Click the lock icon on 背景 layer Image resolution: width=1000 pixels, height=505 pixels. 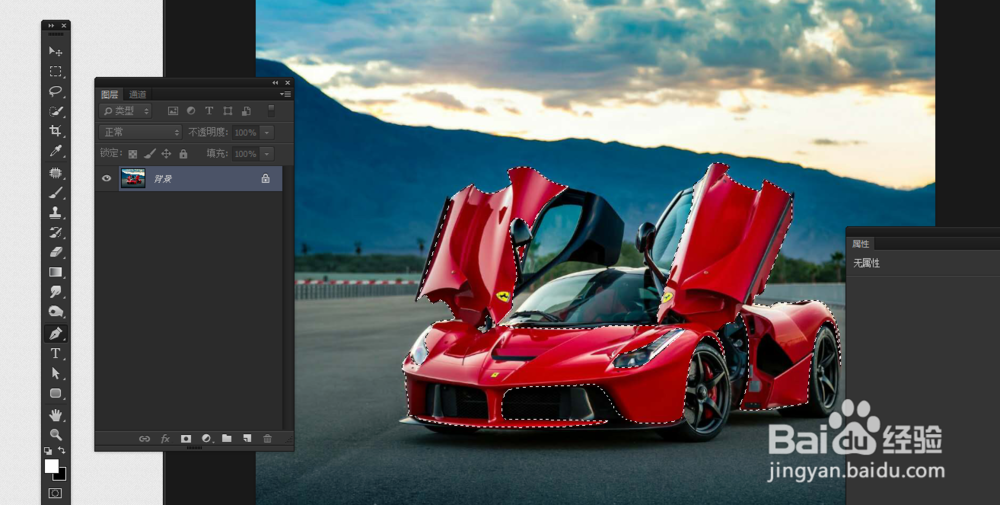point(265,179)
